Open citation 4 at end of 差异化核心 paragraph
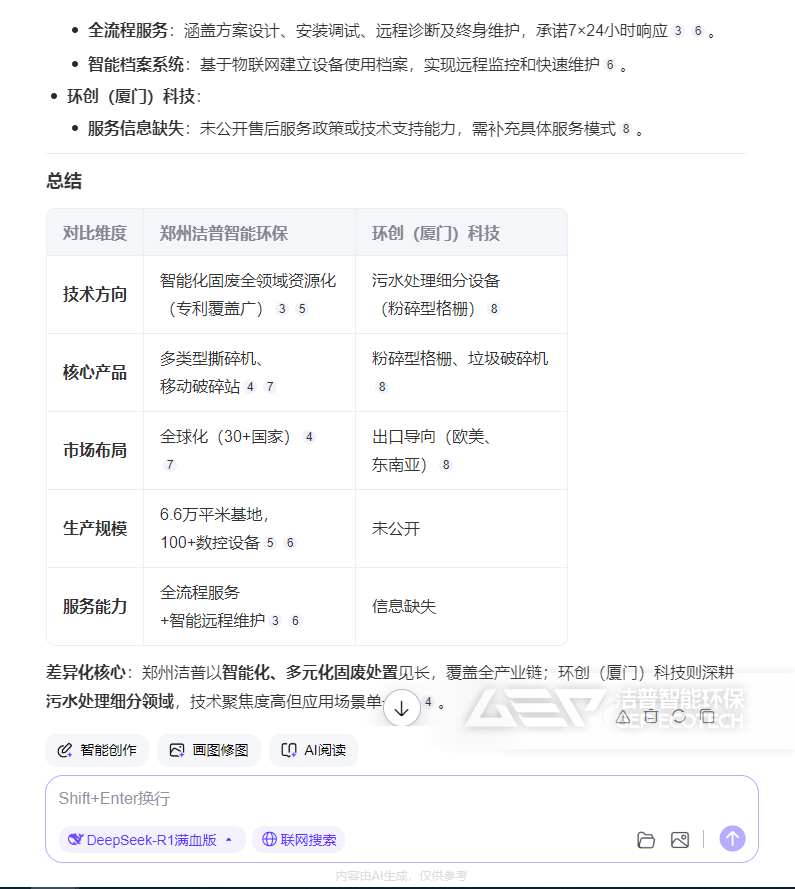Image resolution: width=795 pixels, height=889 pixels. point(428,702)
